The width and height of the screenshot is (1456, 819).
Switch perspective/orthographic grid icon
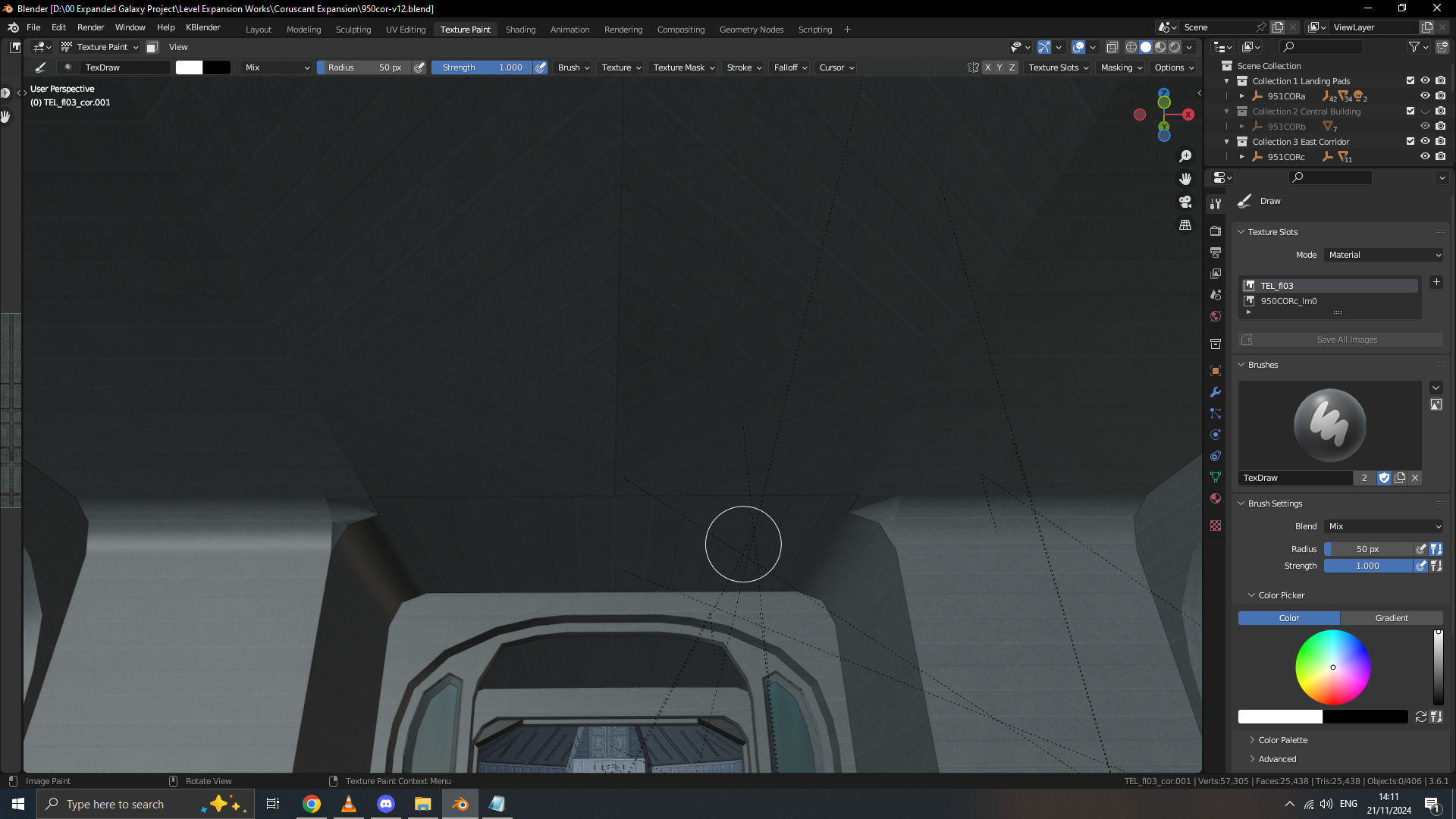[1185, 225]
